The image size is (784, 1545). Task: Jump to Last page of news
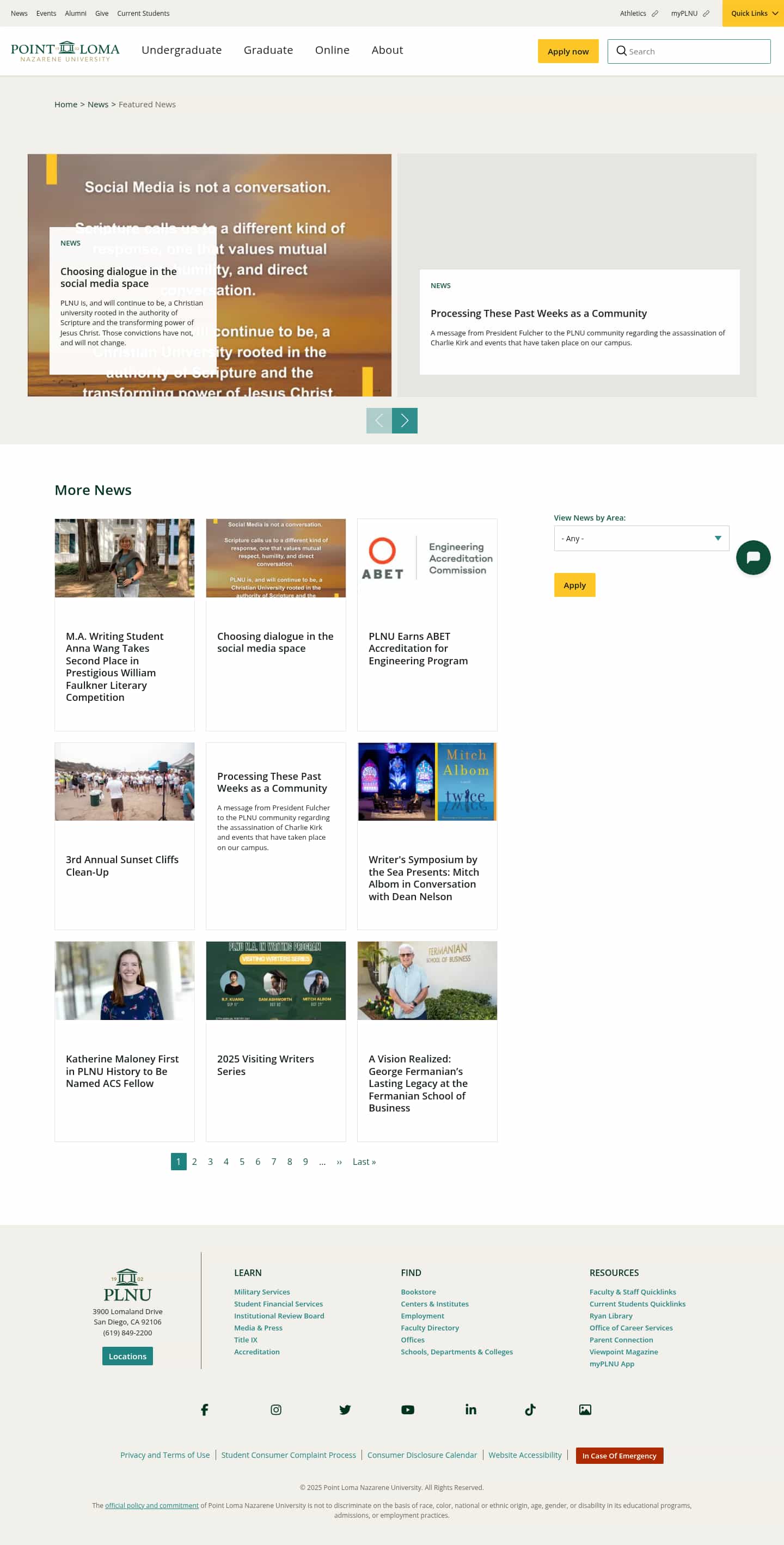pyautogui.click(x=364, y=1162)
